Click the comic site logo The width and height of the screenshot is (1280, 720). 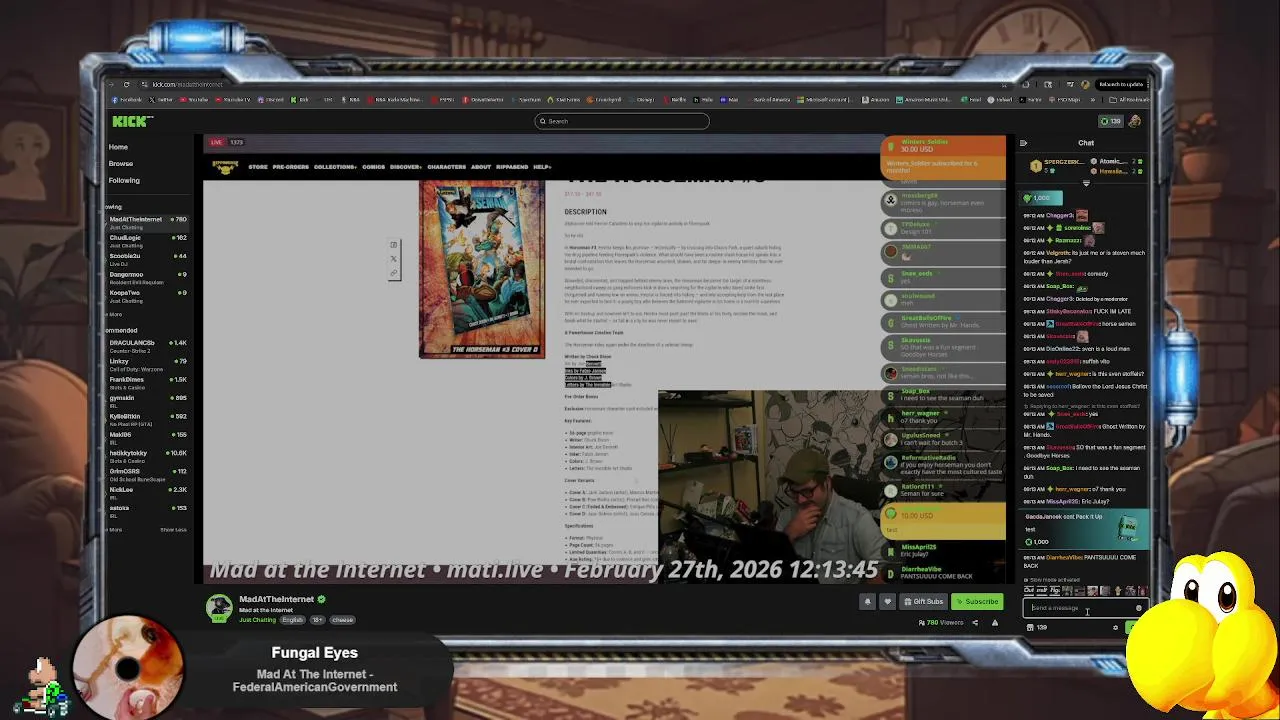tap(225, 168)
